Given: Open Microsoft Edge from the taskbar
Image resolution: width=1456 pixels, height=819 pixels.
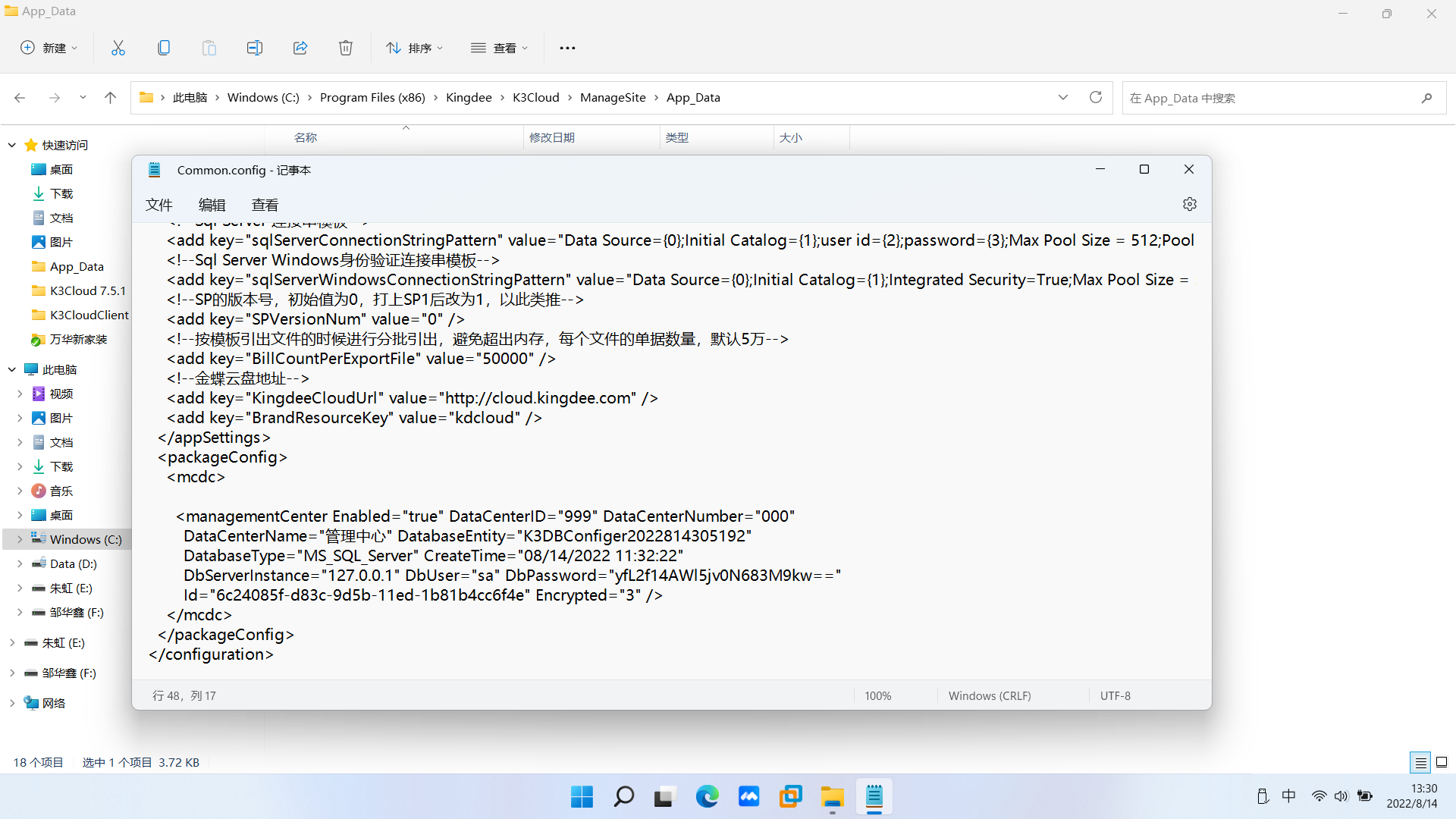Looking at the screenshot, I should click(707, 796).
